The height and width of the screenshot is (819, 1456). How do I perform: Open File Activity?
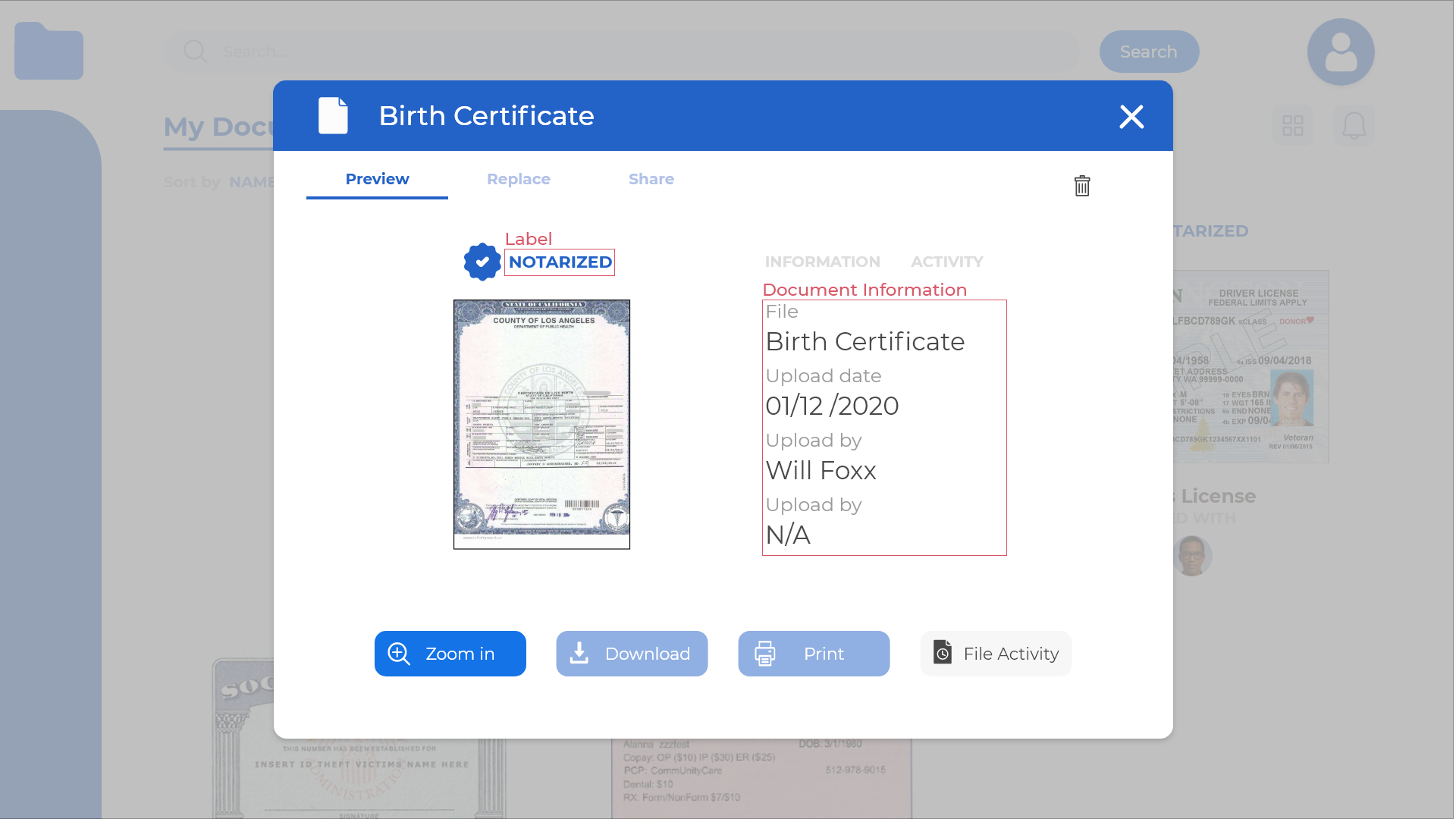pyautogui.click(x=996, y=654)
